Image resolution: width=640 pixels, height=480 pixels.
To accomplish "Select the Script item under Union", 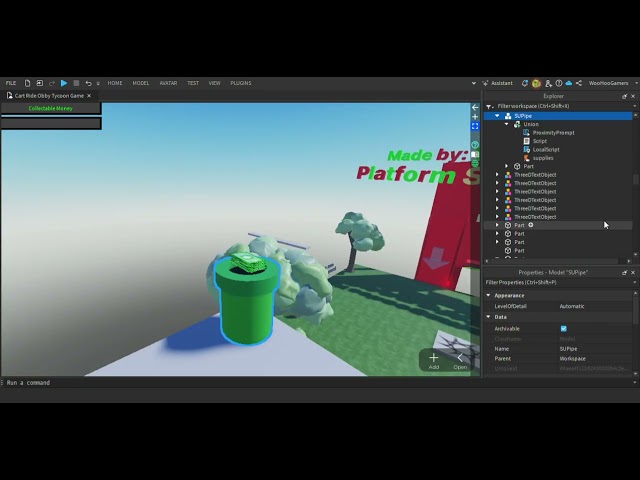I will pyautogui.click(x=540, y=141).
